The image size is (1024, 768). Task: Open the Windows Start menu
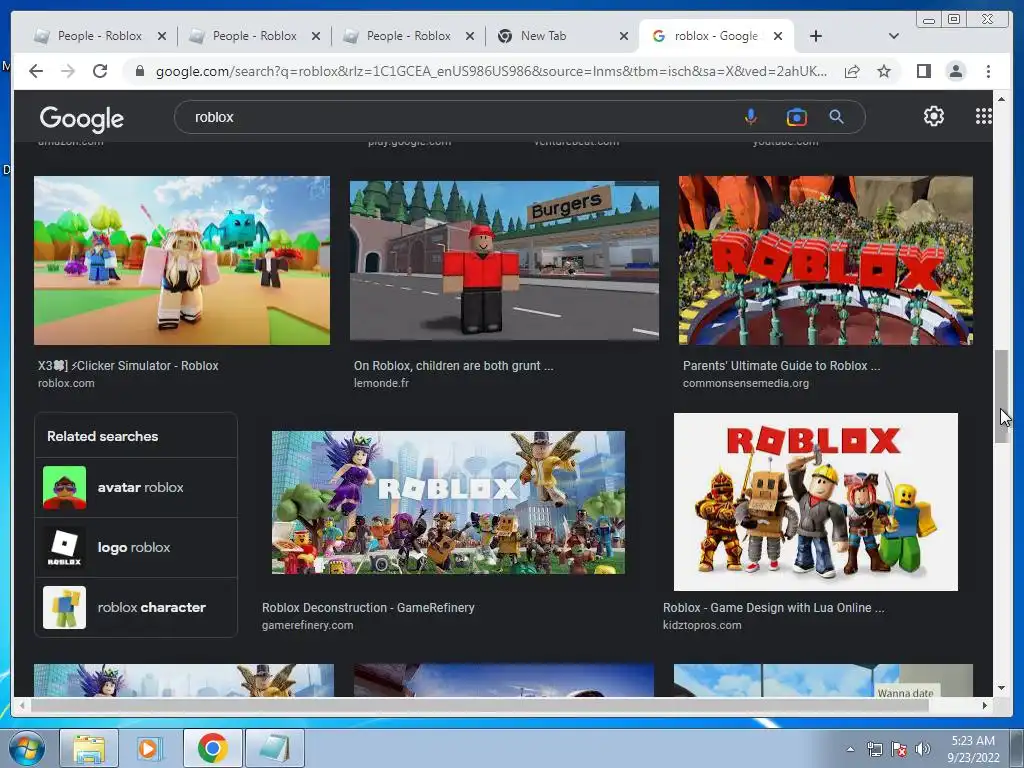click(x=26, y=748)
